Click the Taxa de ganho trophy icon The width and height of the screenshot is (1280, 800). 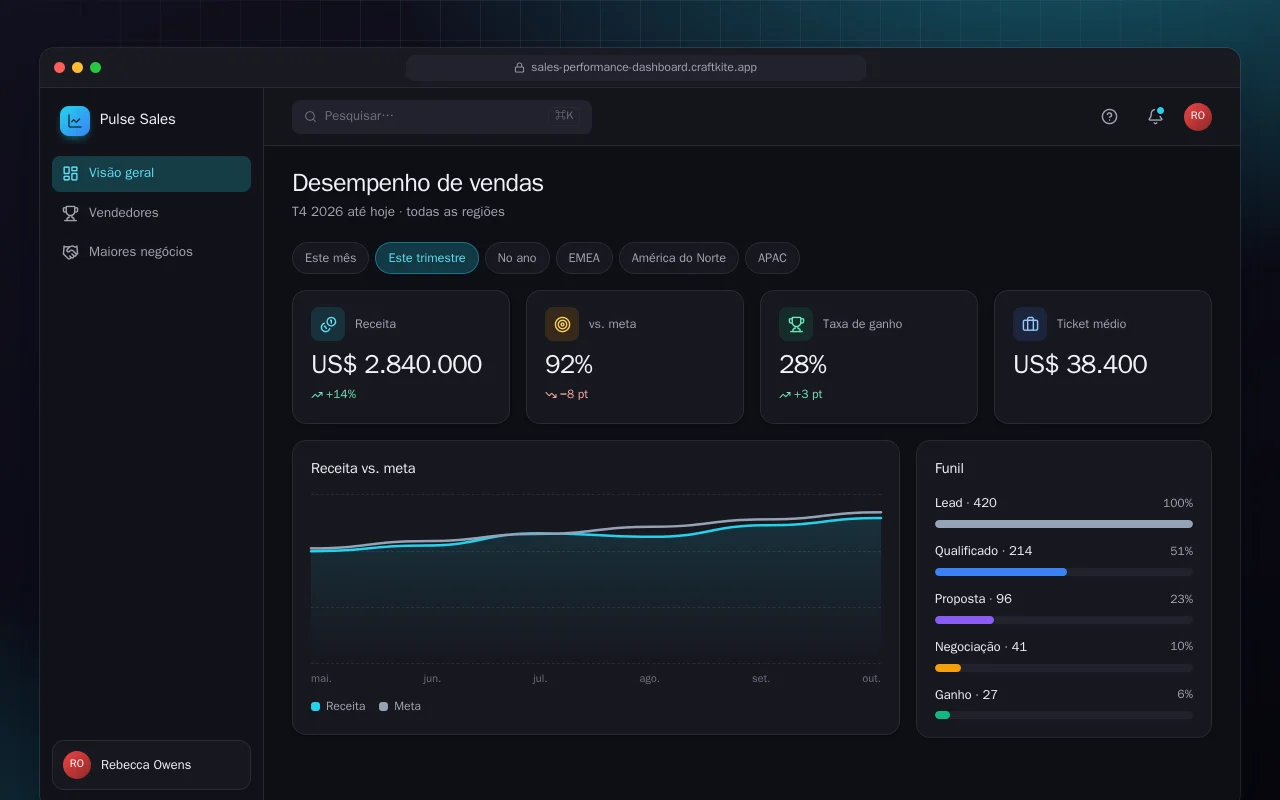(x=796, y=324)
